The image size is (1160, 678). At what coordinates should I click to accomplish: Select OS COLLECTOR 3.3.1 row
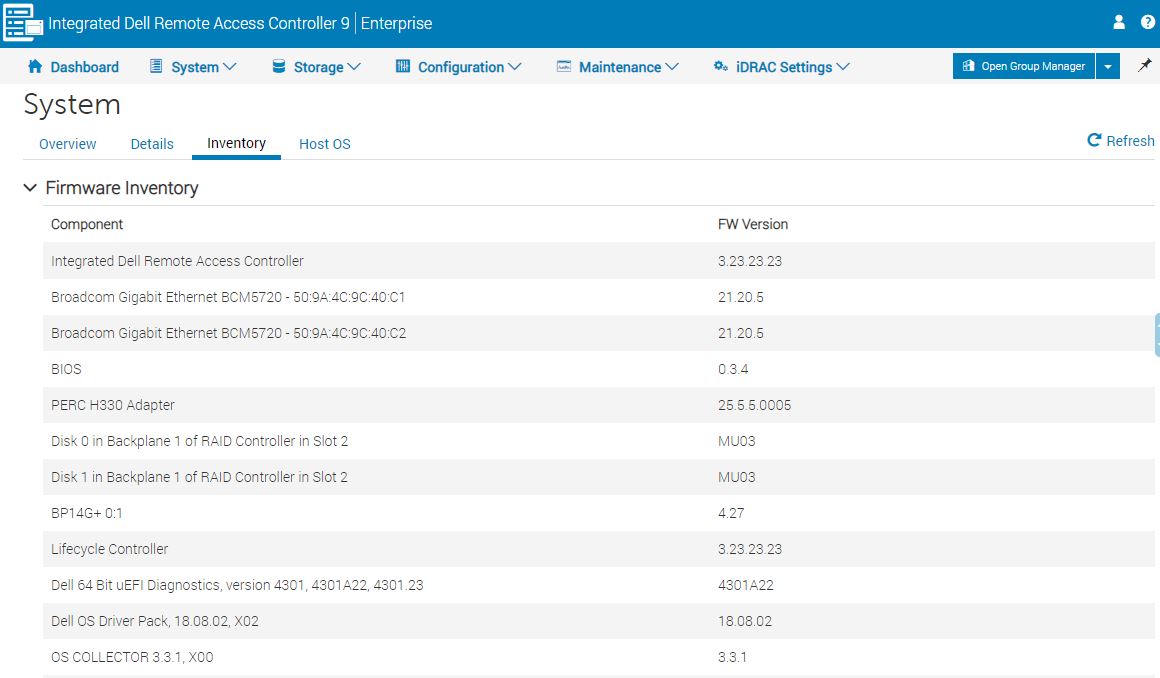598,657
